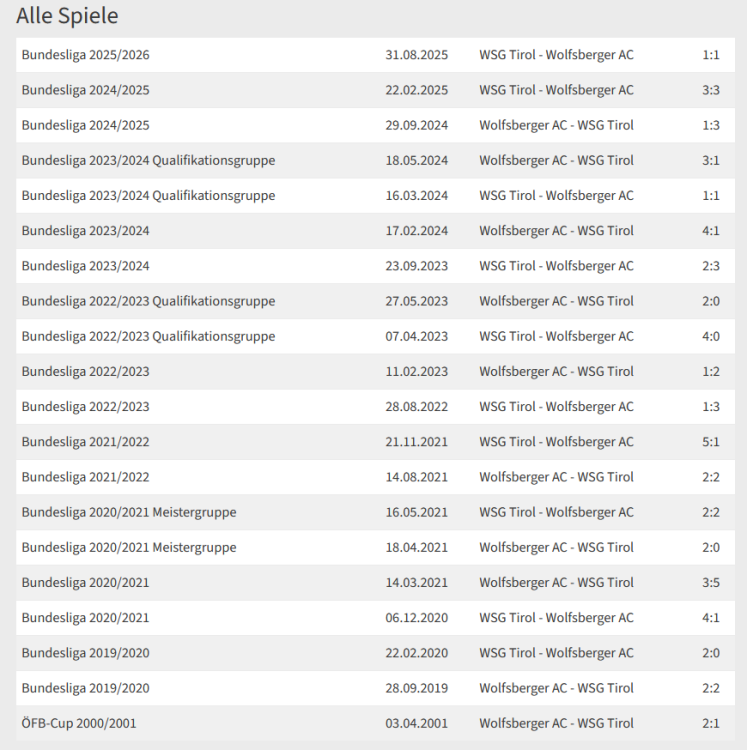This screenshot has width=747, height=750.
Task: Open the 5:1 match result
Action: [x=710, y=442]
